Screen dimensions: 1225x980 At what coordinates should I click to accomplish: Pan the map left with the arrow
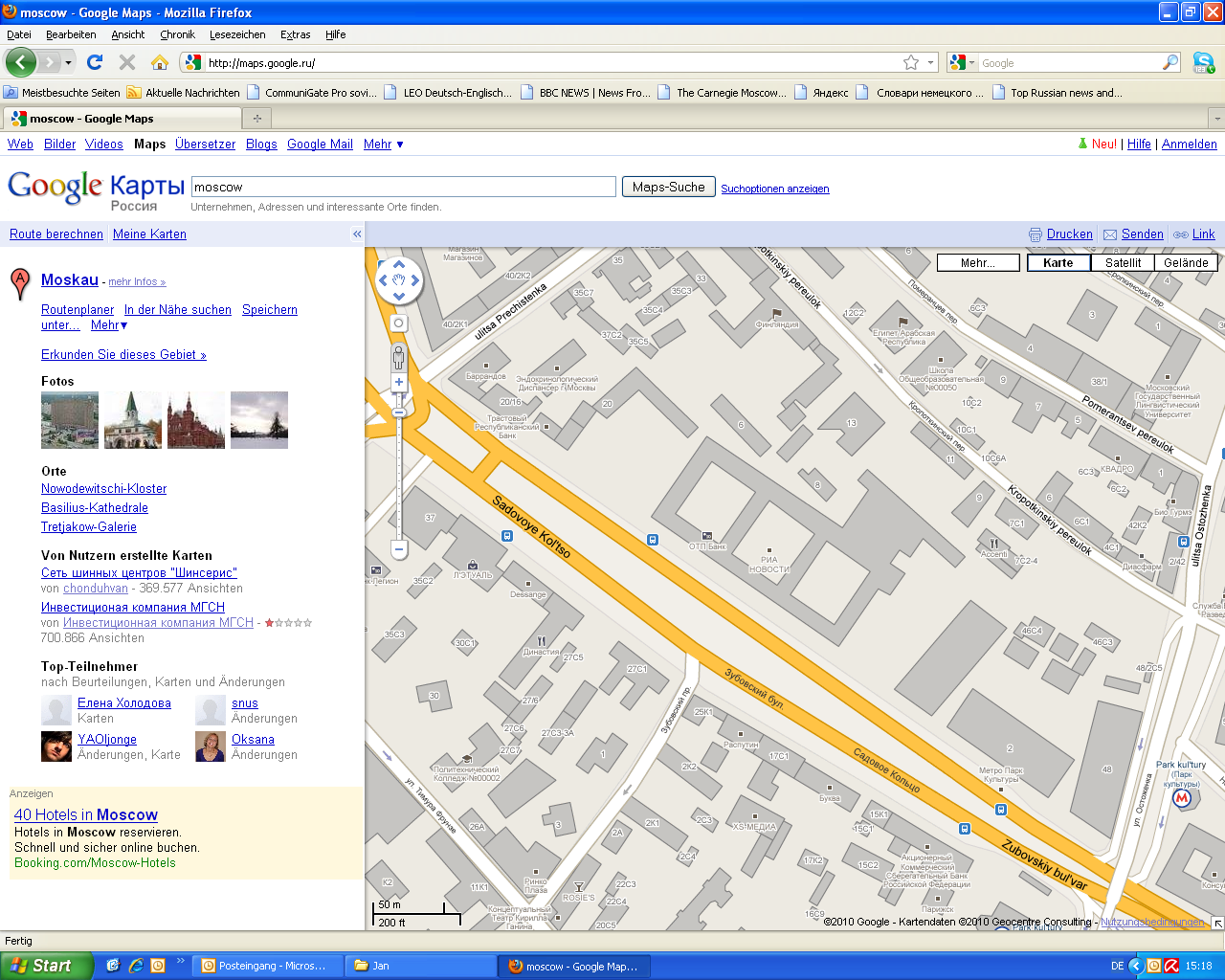(x=383, y=280)
